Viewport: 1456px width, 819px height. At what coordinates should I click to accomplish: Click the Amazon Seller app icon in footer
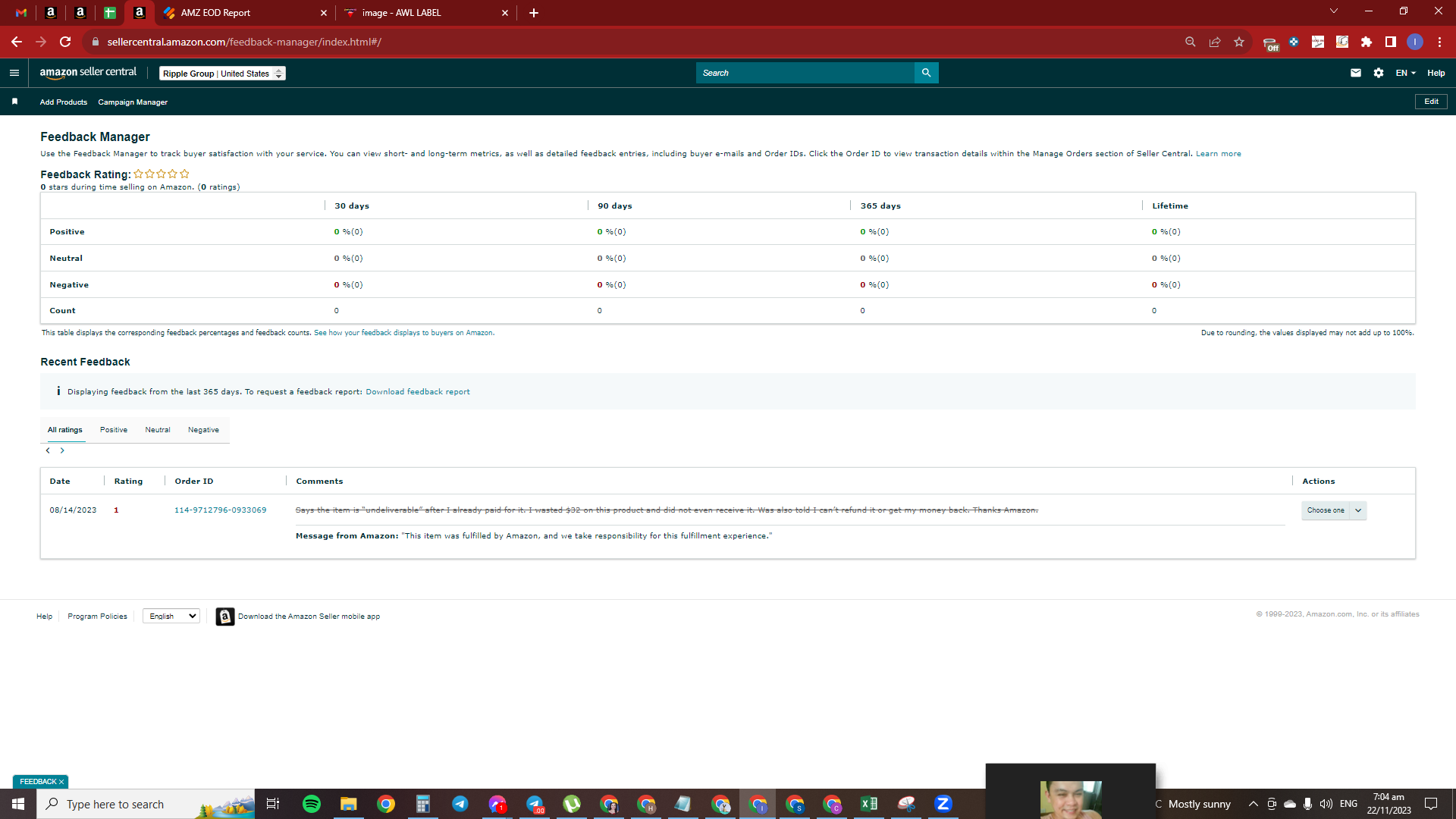click(224, 617)
